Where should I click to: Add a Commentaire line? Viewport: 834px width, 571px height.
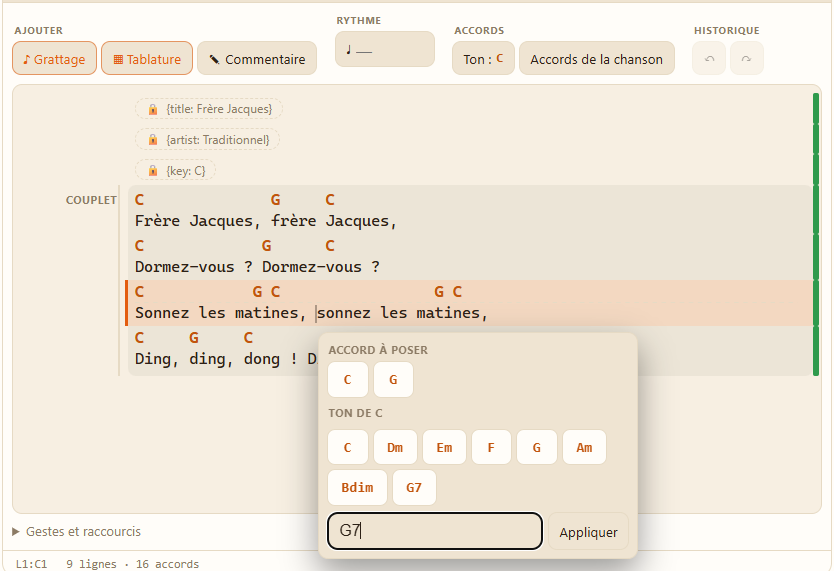point(257,58)
